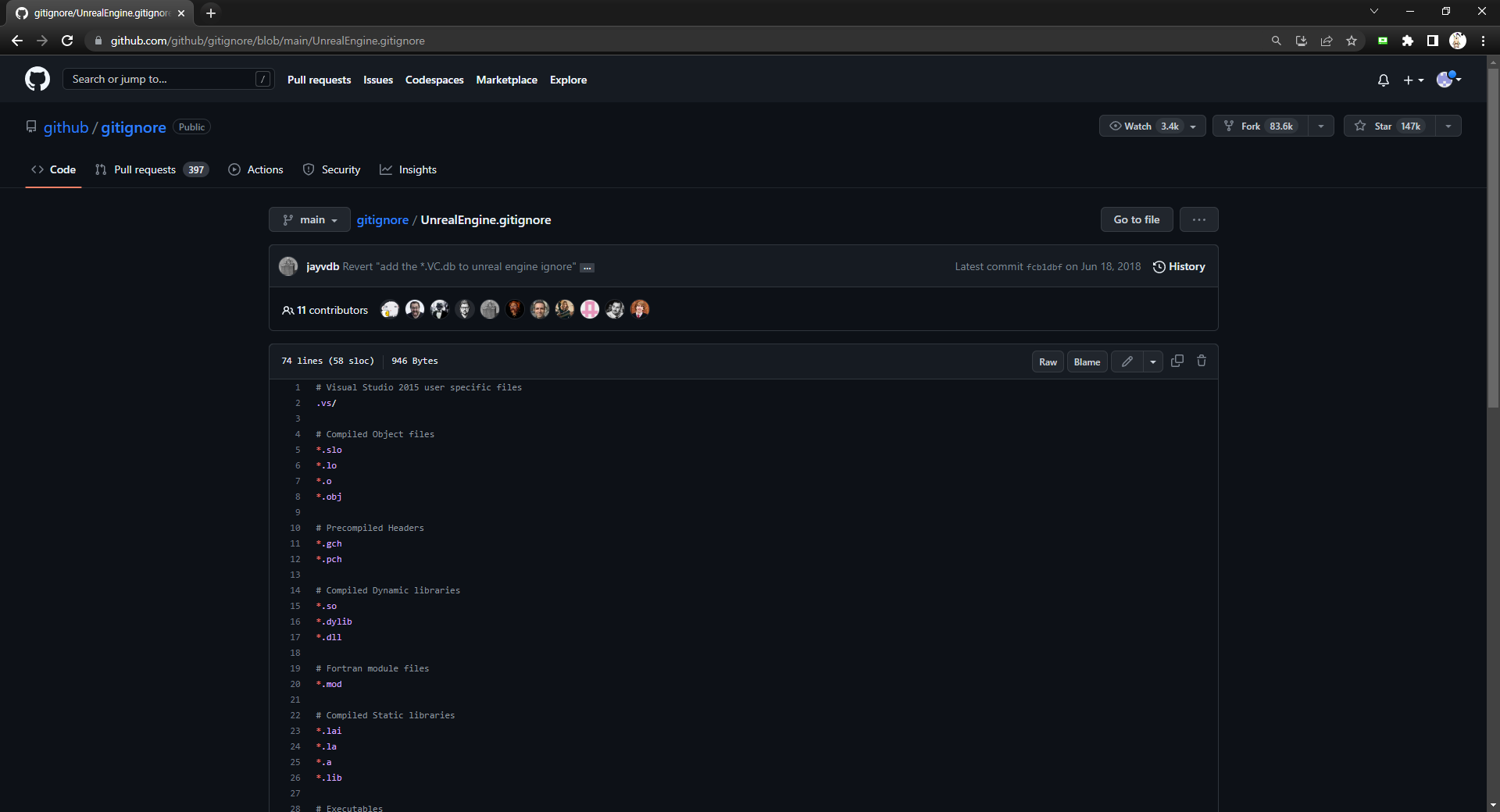The height and width of the screenshot is (812, 1500).
Task: Open the plus create-new menu
Action: pos(1413,80)
